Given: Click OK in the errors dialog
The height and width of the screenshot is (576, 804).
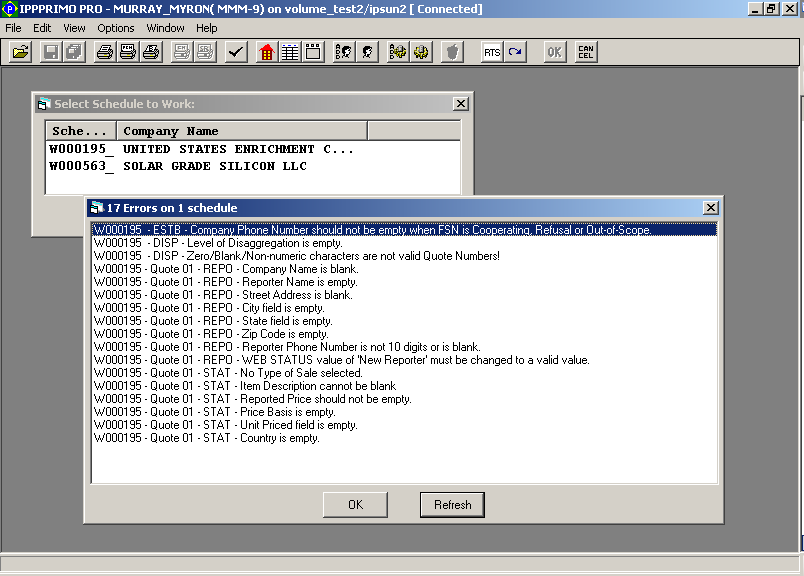Looking at the screenshot, I should (x=355, y=505).
